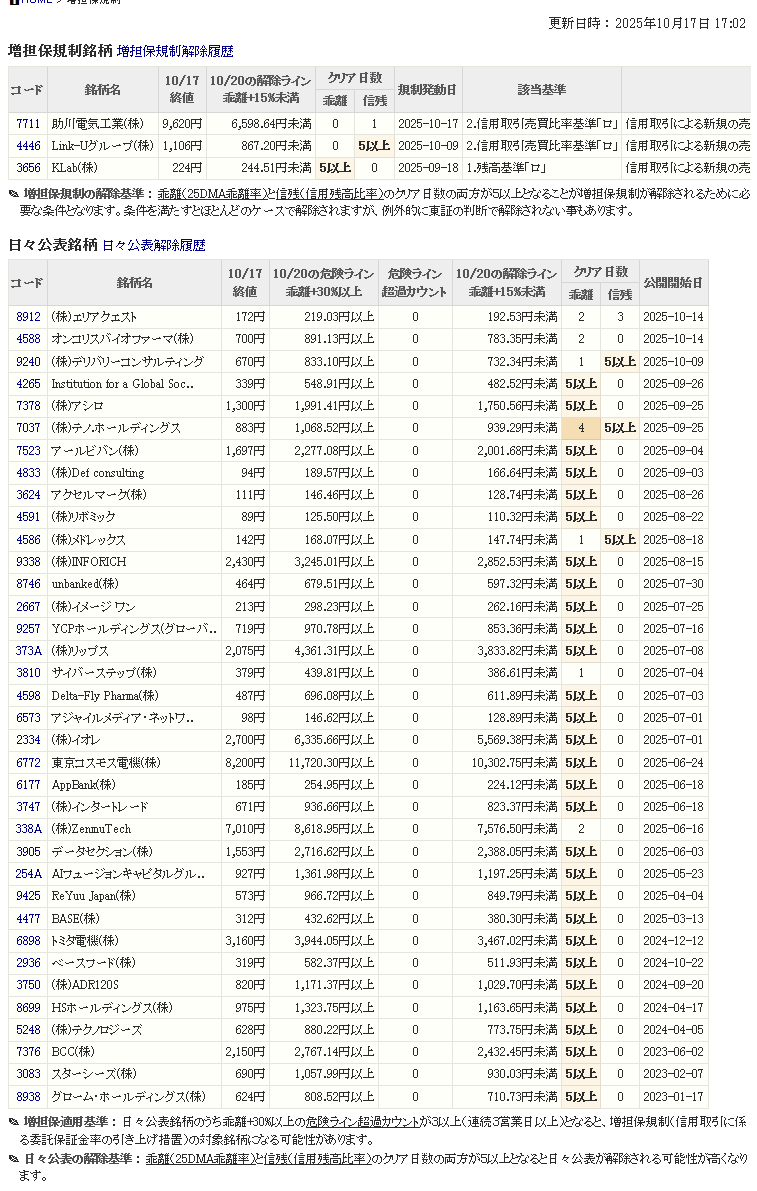757x1191 pixels.
Task: Open the 日々公表解除履歴 link
Action: click(x=153, y=244)
